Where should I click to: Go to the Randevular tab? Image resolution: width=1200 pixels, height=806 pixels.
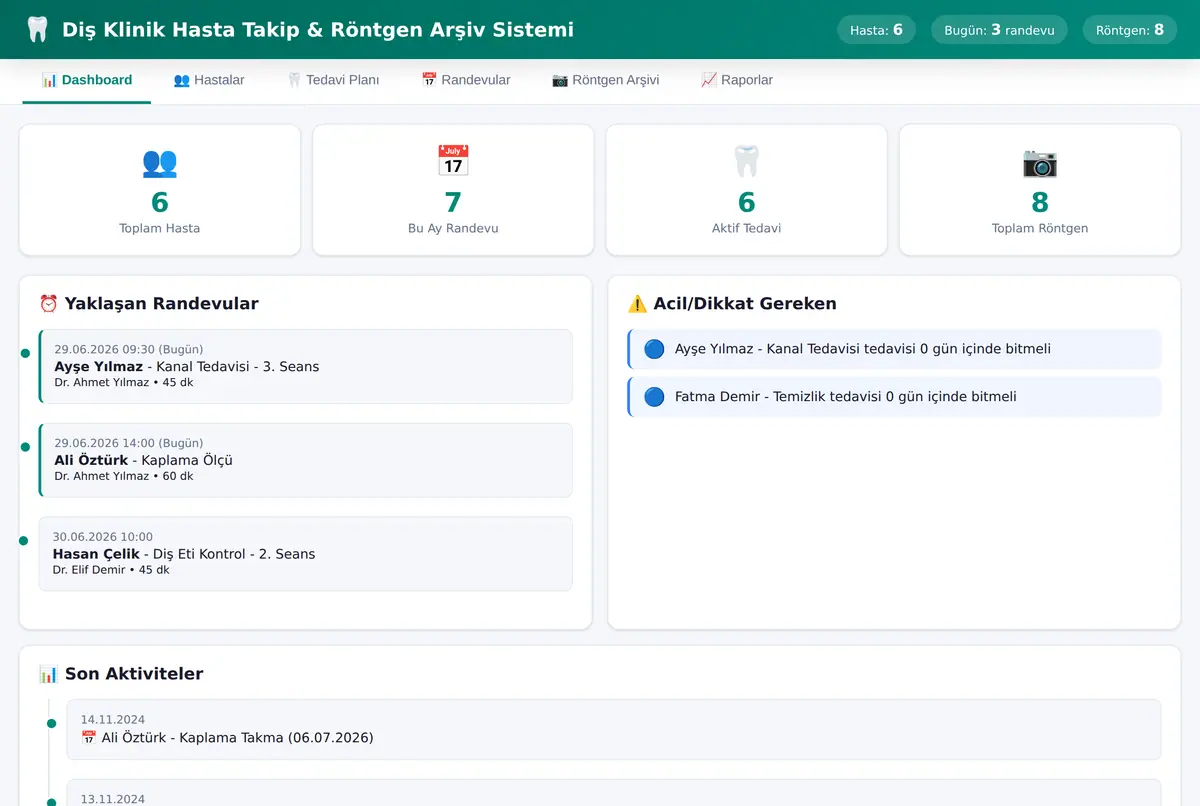[466, 80]
